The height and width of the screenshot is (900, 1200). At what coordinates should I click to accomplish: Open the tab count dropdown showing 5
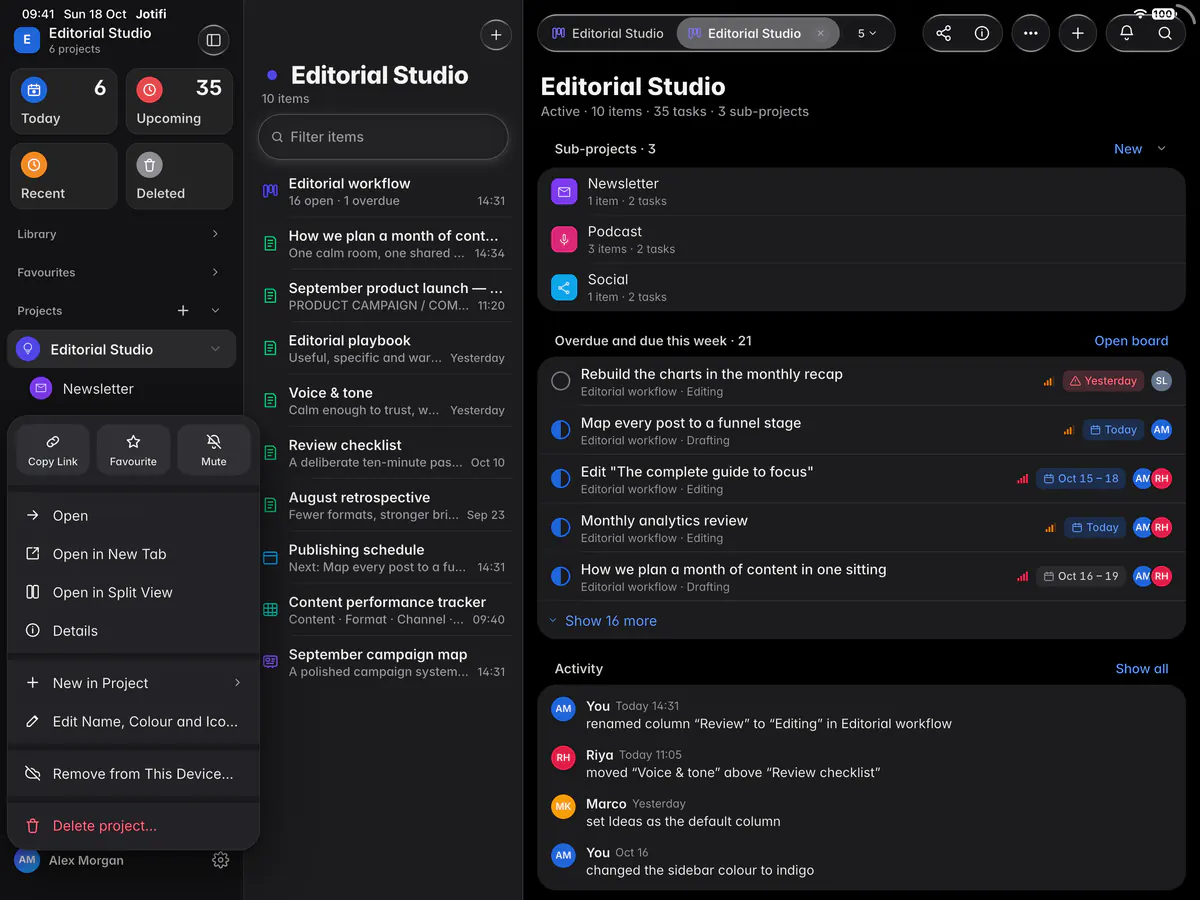(x=867, y=33)
